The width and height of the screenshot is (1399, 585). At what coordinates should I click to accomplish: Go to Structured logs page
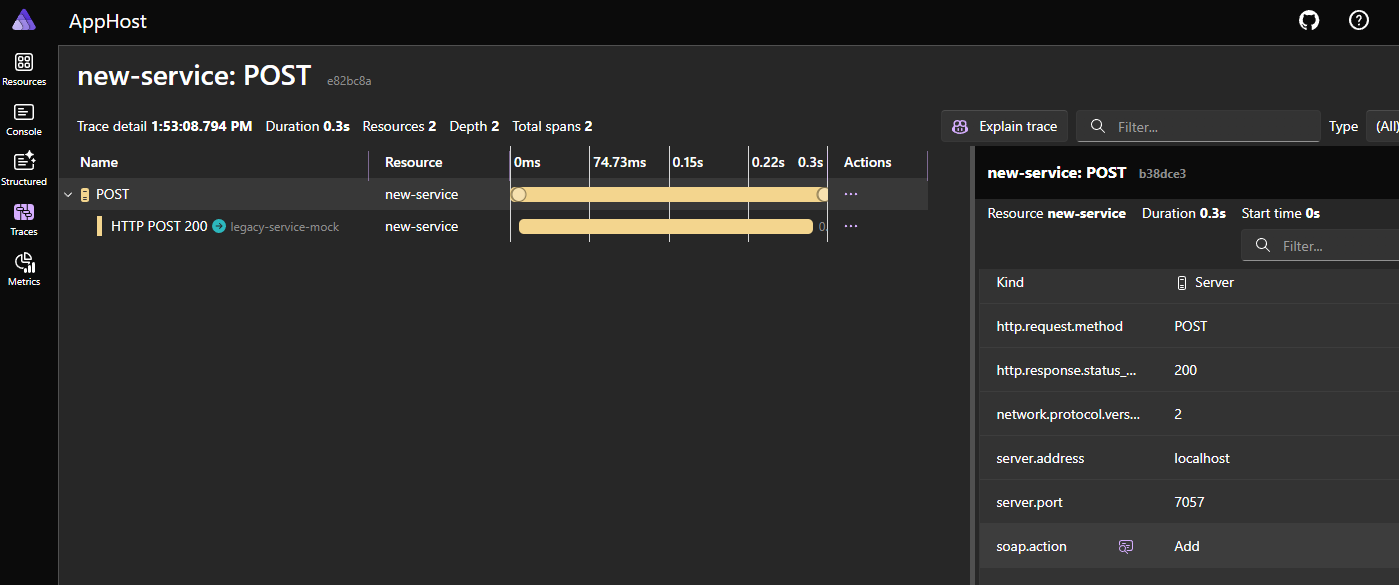(24, 169)
